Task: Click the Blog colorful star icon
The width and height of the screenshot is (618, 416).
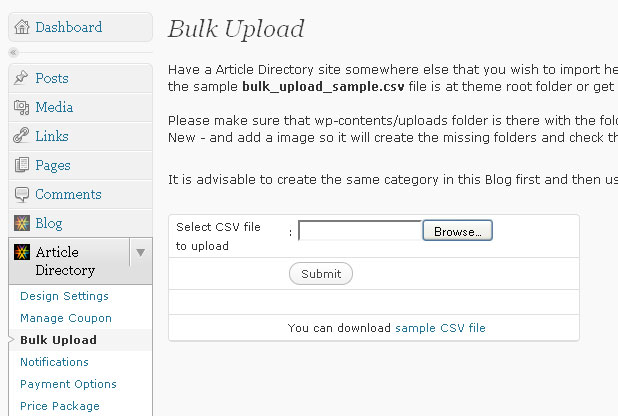Action: pyautogui.click(x=22, y=223)
